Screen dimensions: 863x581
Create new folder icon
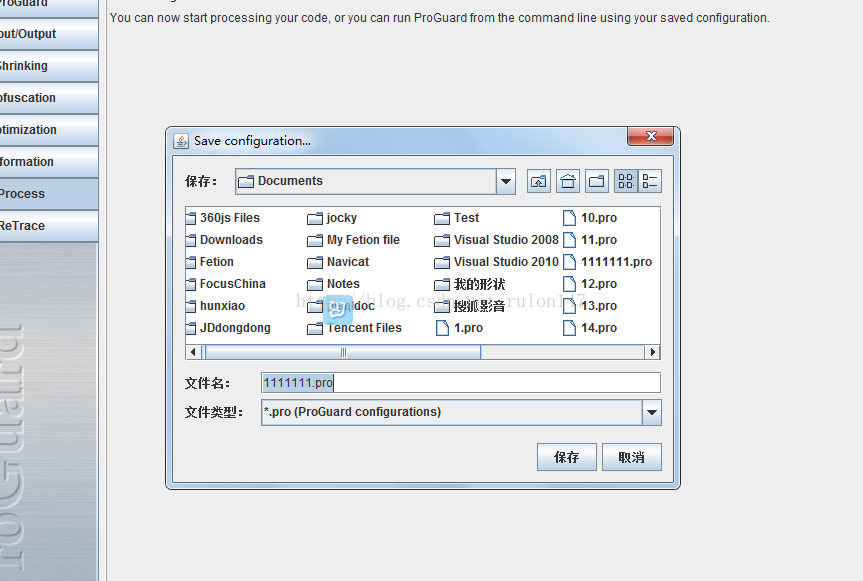[x=597, y=181]
